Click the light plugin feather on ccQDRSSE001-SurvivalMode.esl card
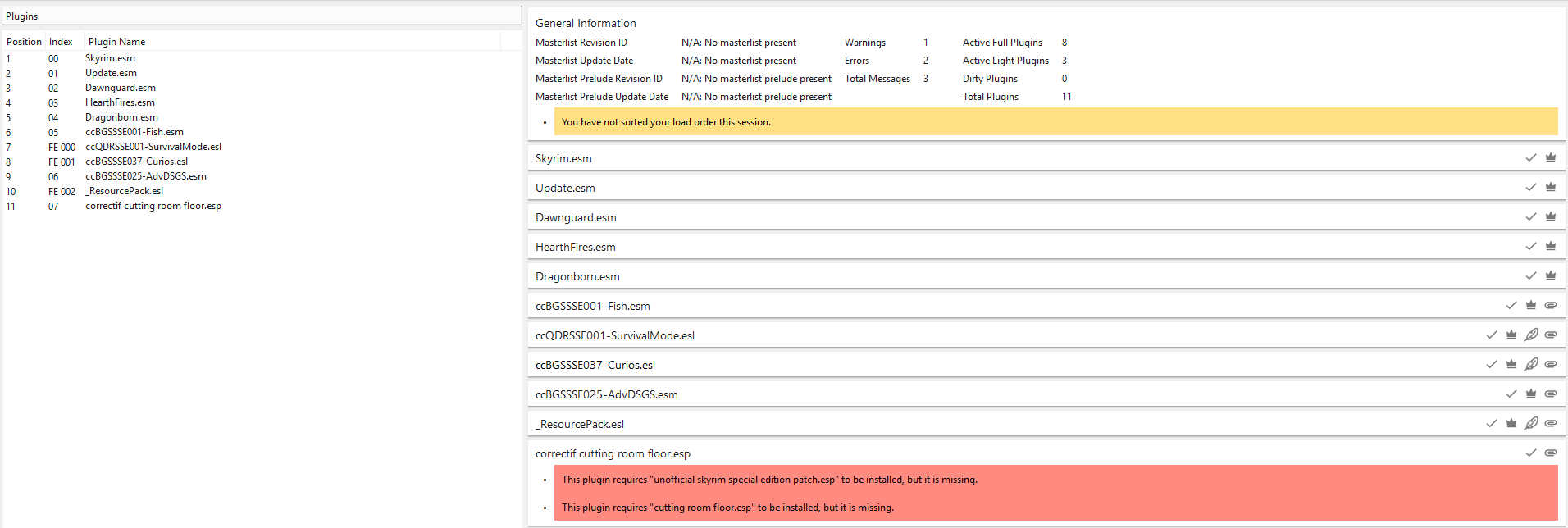Viewport: 1568px width, 528px height. (x=1531, y=335)
